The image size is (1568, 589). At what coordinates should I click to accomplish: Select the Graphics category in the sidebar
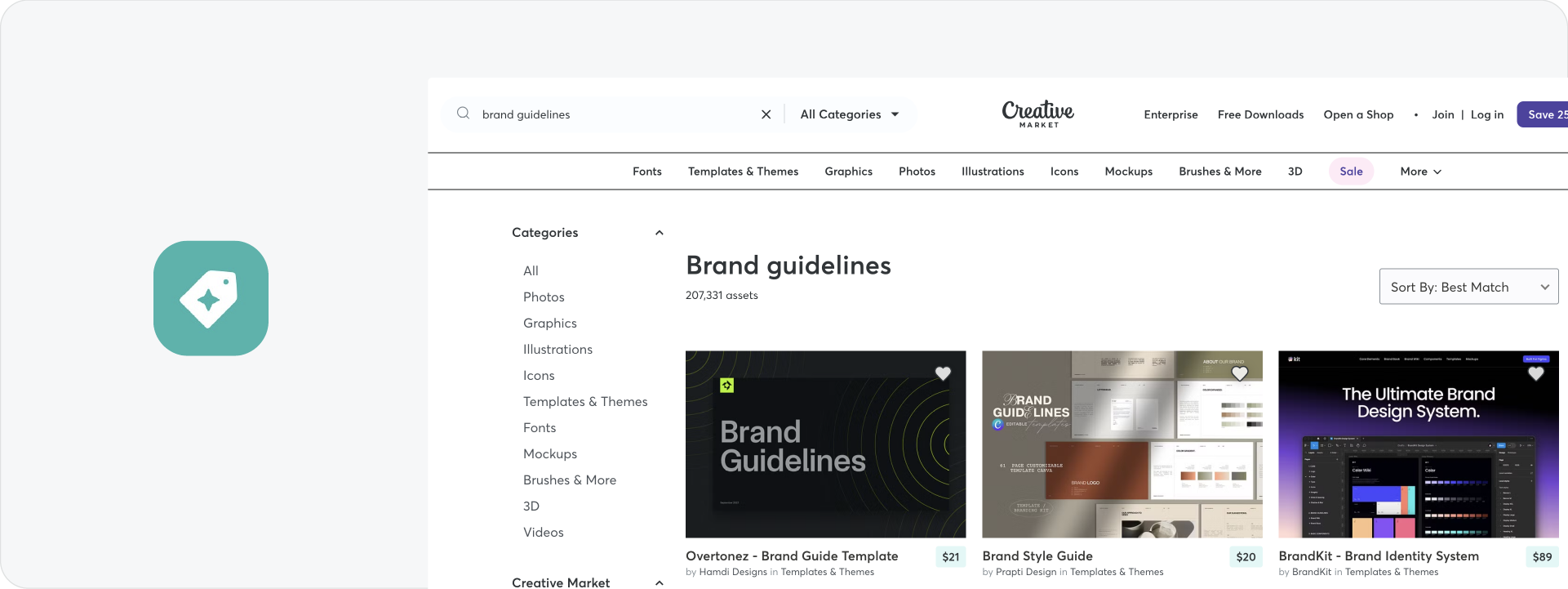[549, 323]
